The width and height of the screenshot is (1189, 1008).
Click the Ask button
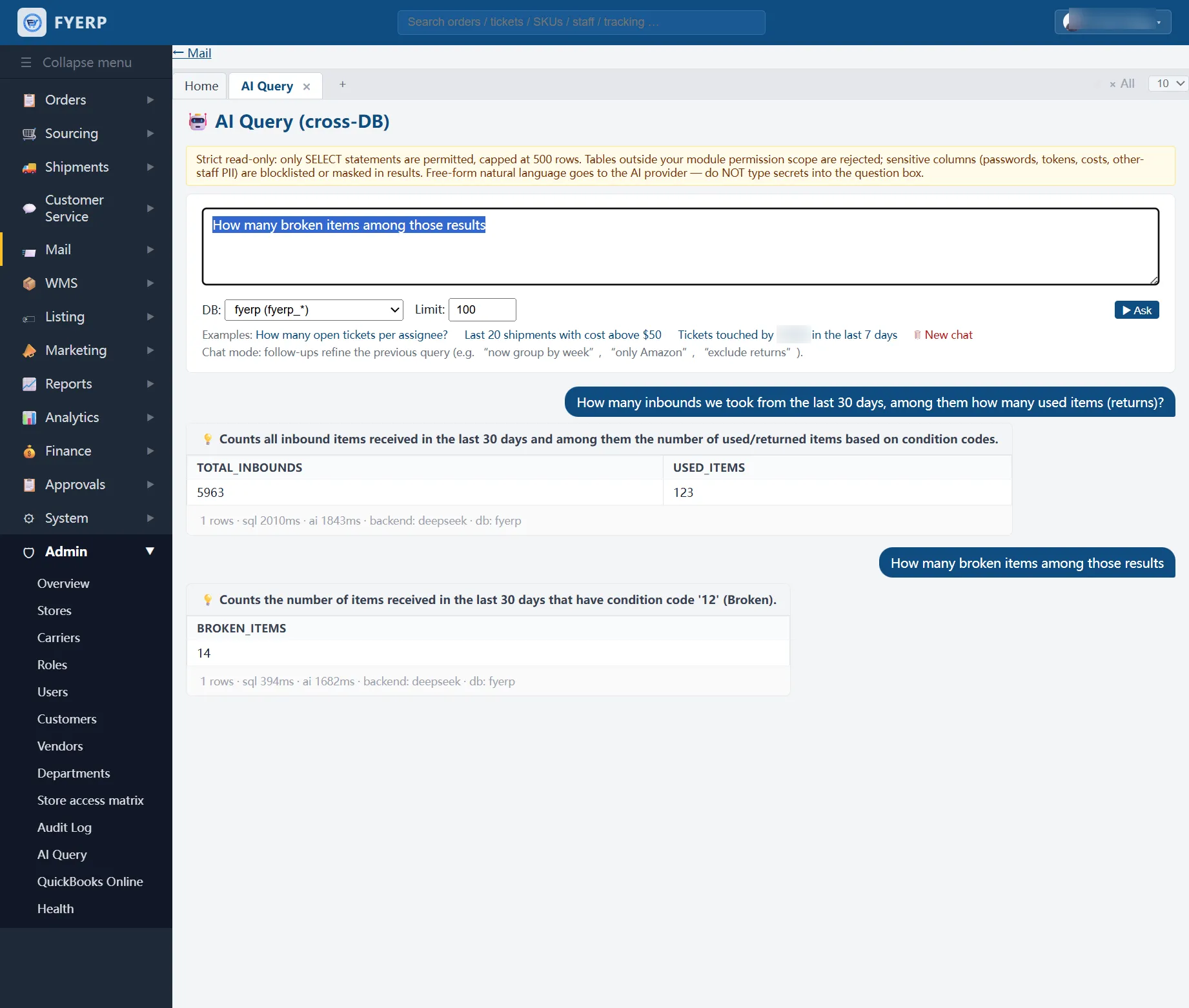[x=1137, y=310]
